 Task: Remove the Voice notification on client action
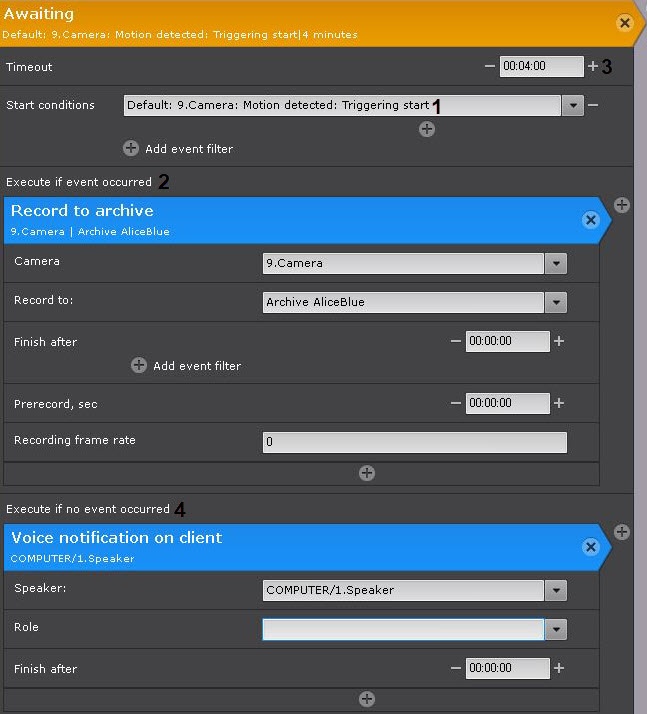point(590,547)
